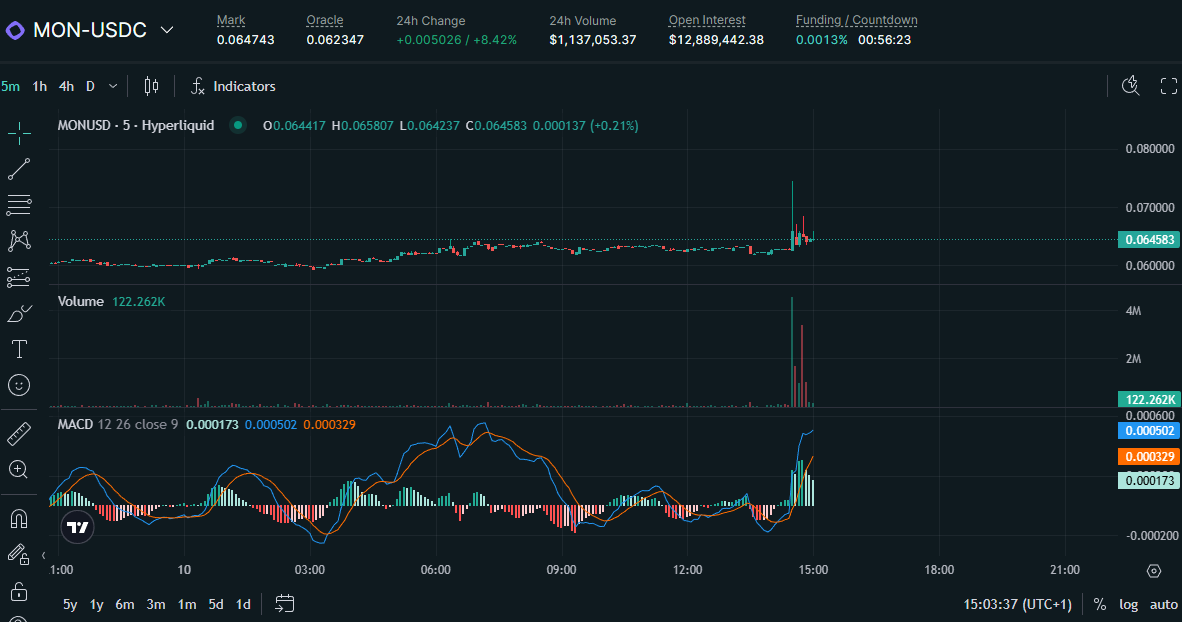Open the go to date calendar
This screenshot has width=1182, height=622.
[x=284, y=603]
